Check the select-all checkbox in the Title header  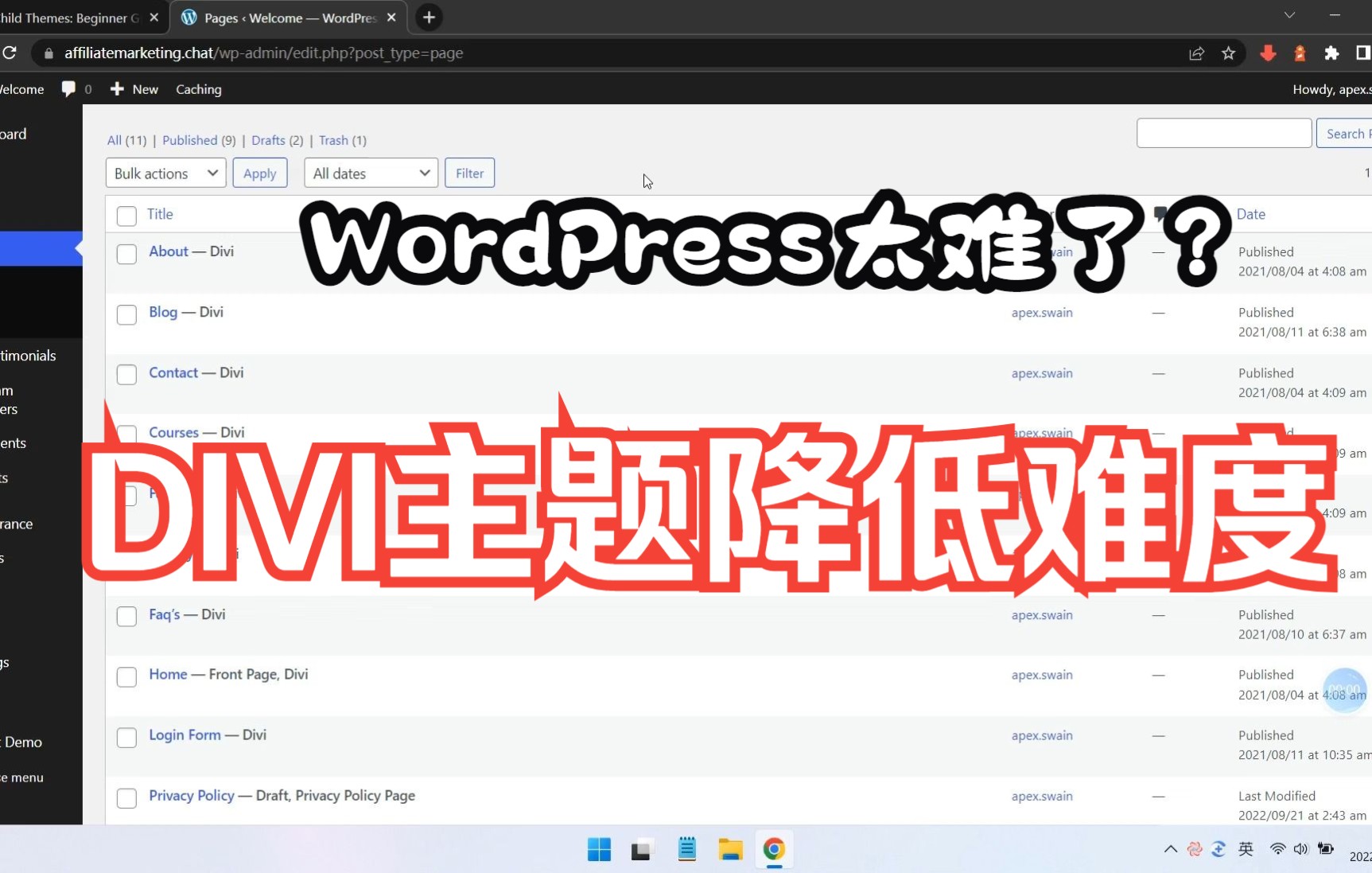(126, 216)
